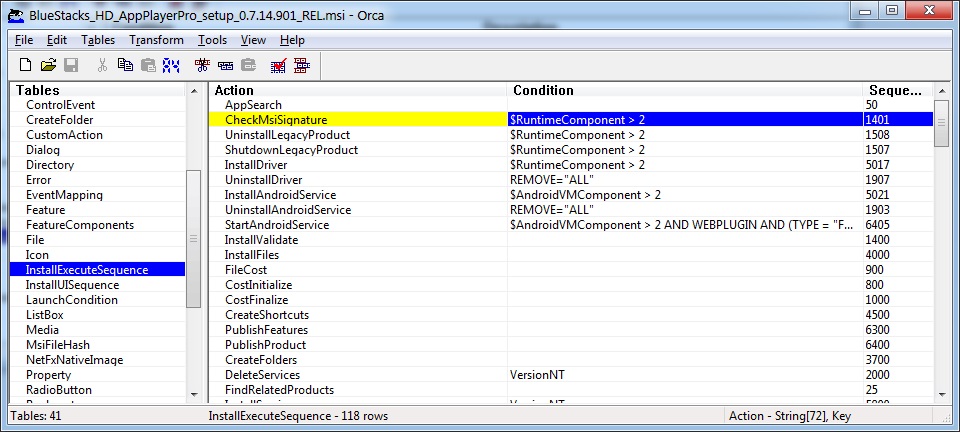960x432 pixels.
Task: Click the Action column header
Action: pos(234,90)
